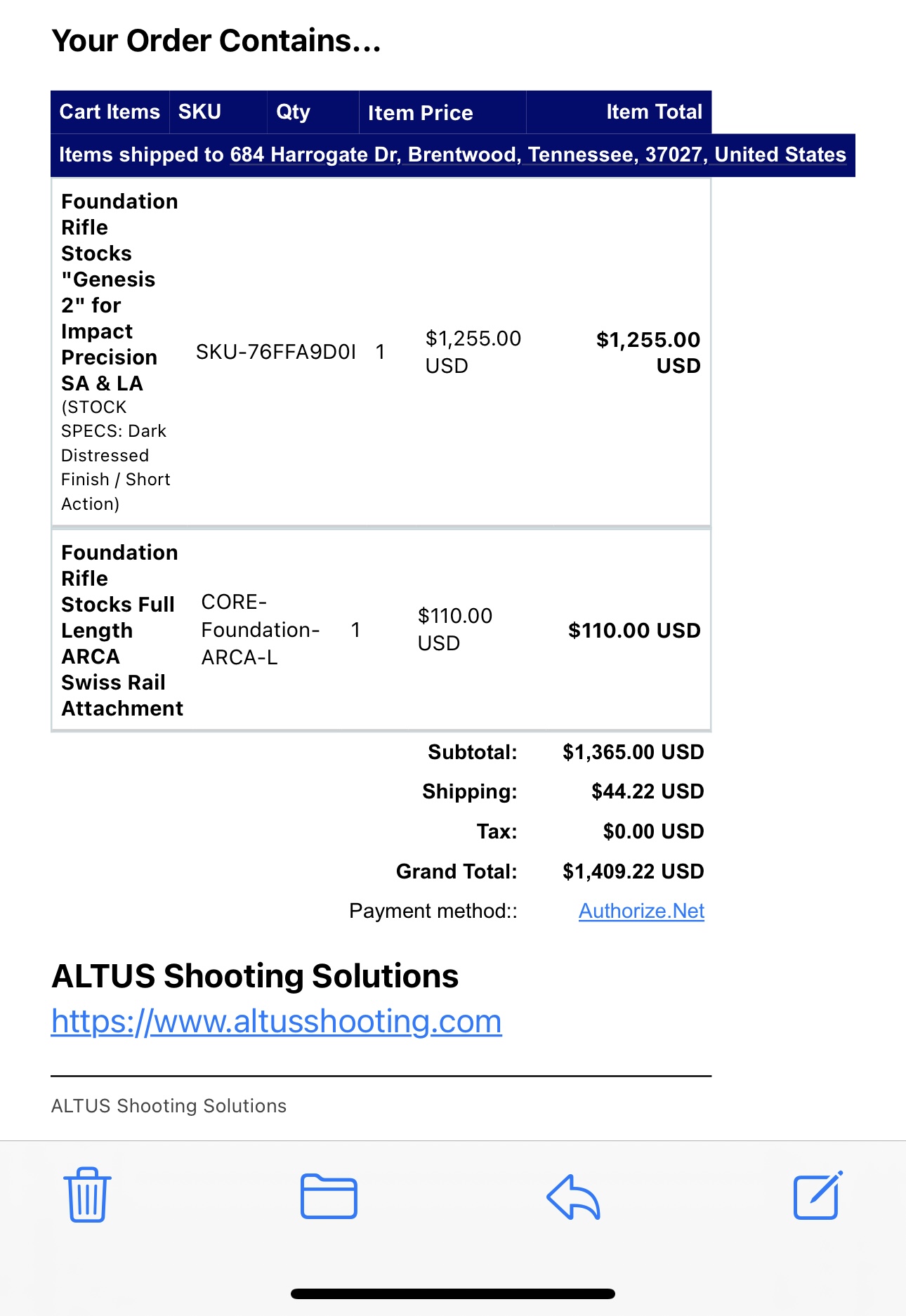Tap the SKU-76FFA9D0I code
The image size is (906, 1316).
[276, 352]
